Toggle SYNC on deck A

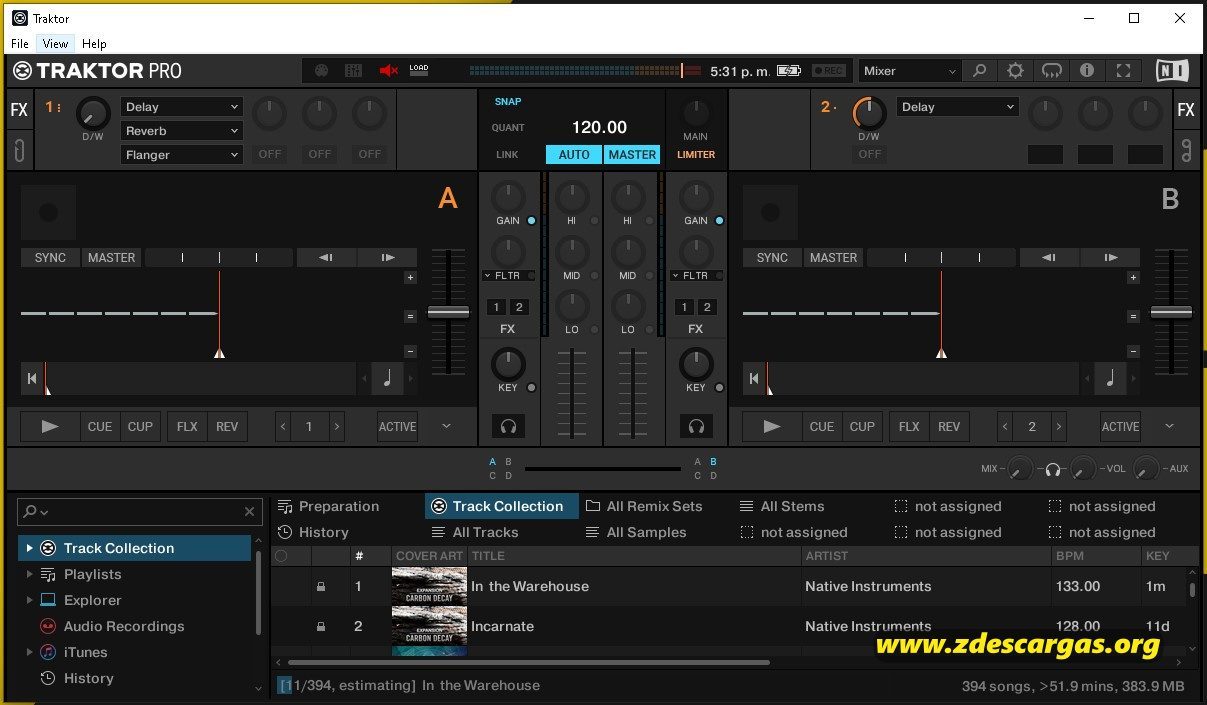tap(50, 257)
